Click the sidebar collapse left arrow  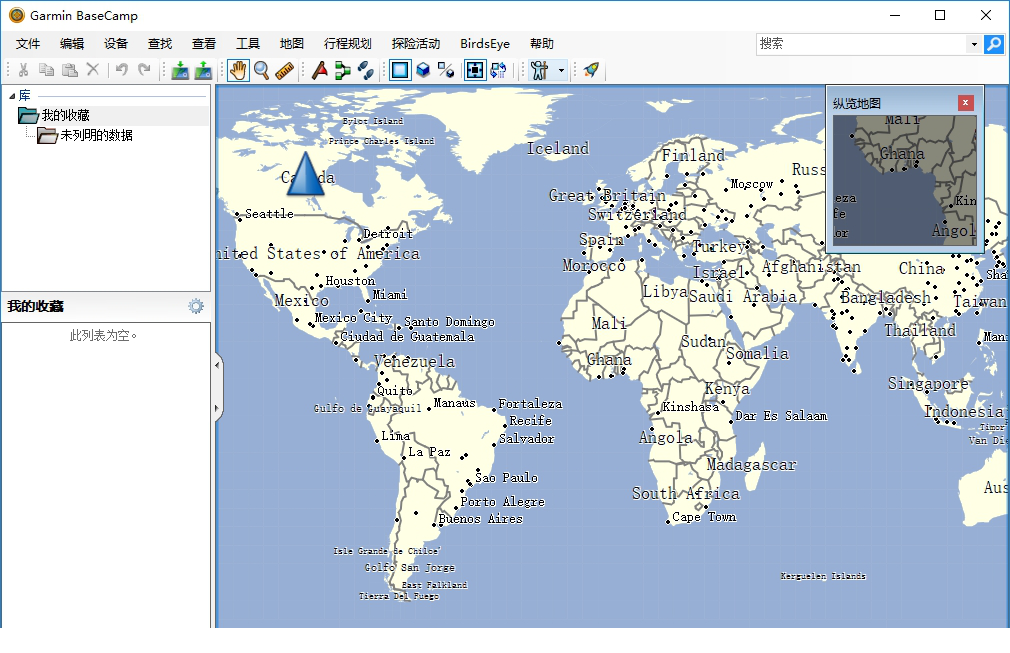tap(217, 365)
